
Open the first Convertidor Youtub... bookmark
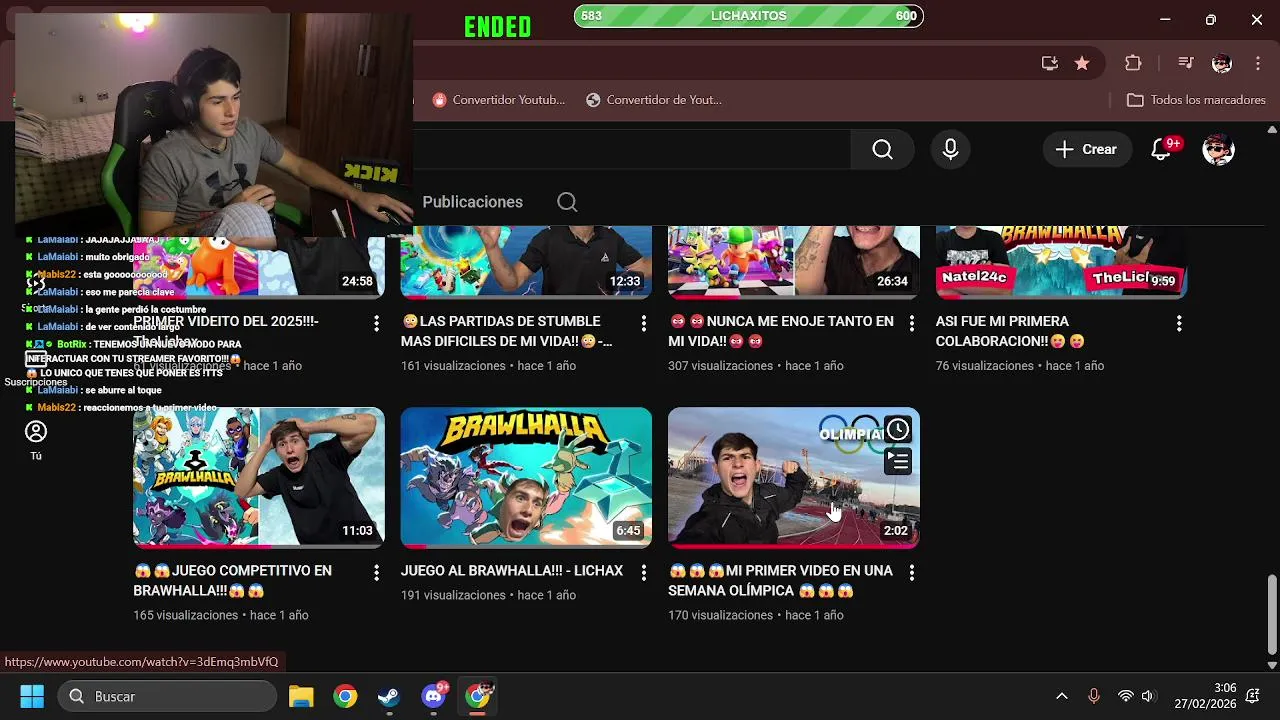tap(498, 100)
